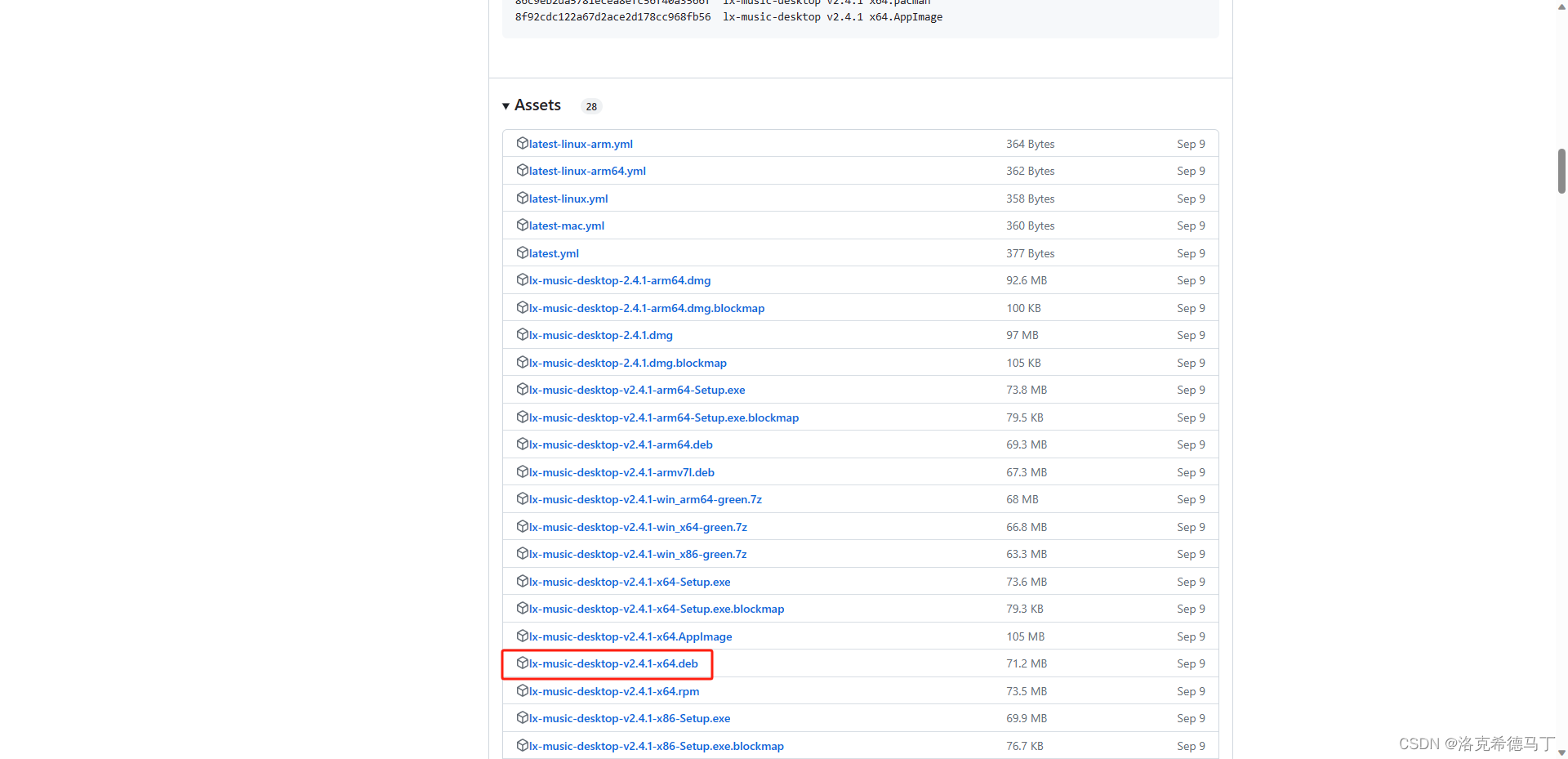The width and height of the screenshot is (1568, 759).
Task: Click package icon beside arm64-Setup.exe.blockmap
Action: point(523,417)
